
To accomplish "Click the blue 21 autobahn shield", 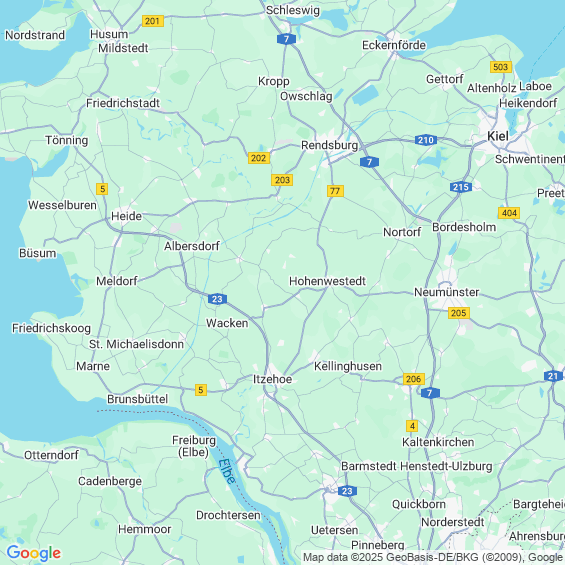I will tap(553, 376).
